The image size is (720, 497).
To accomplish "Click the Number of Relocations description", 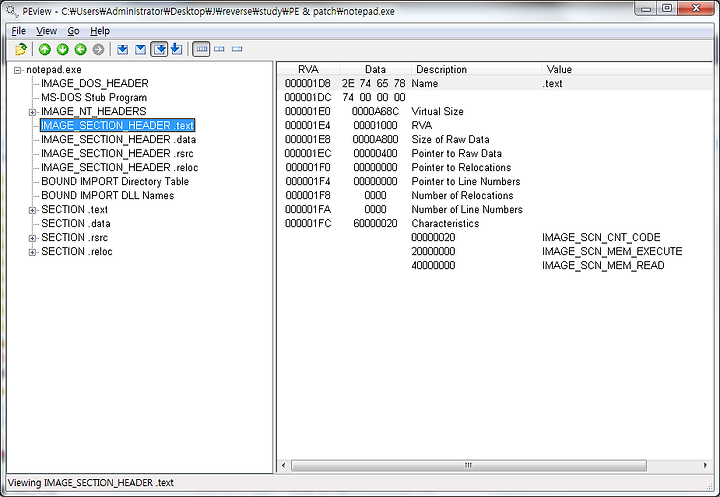I will click(462, 196).
